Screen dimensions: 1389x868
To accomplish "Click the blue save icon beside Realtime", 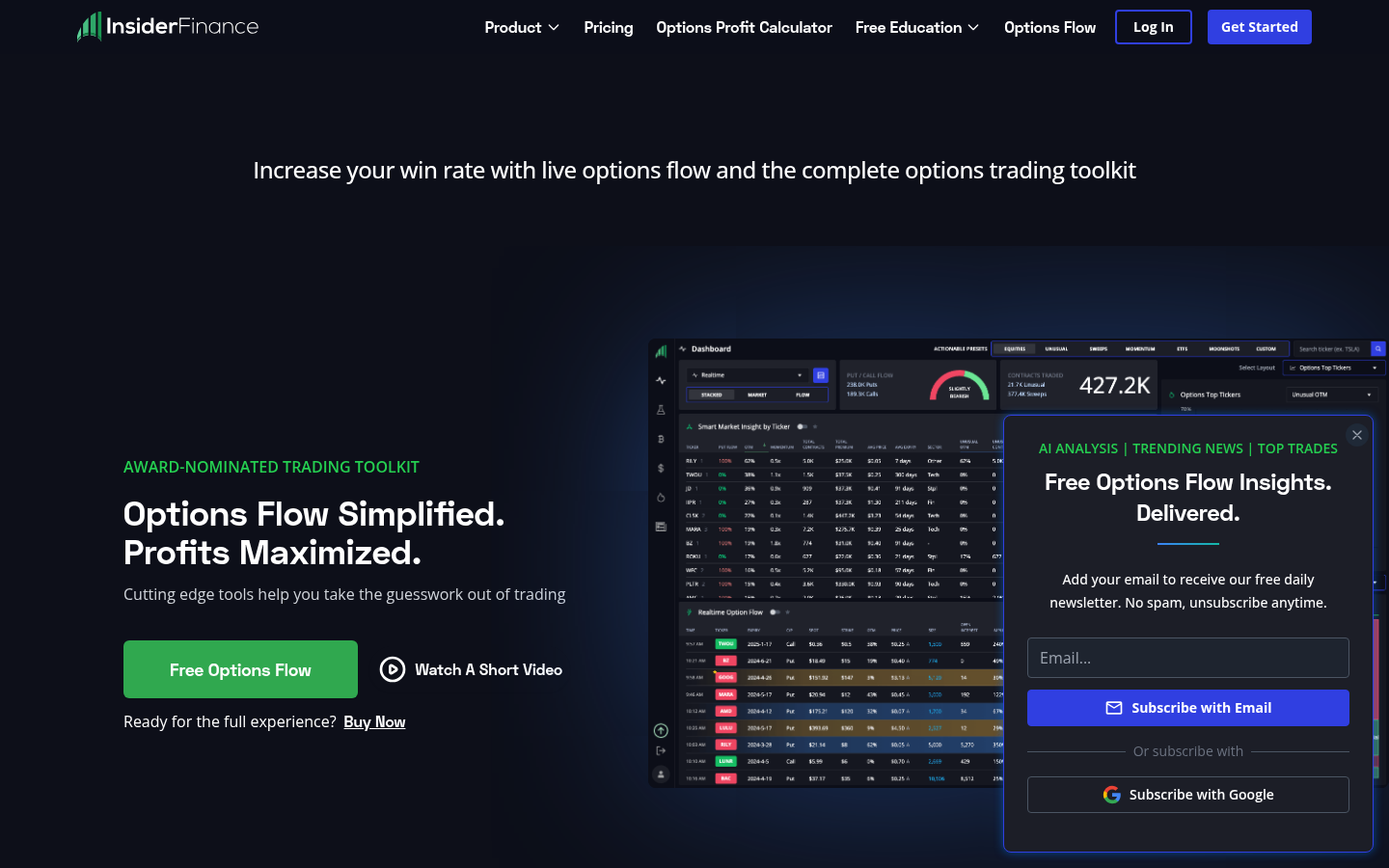I will [821, 375].
